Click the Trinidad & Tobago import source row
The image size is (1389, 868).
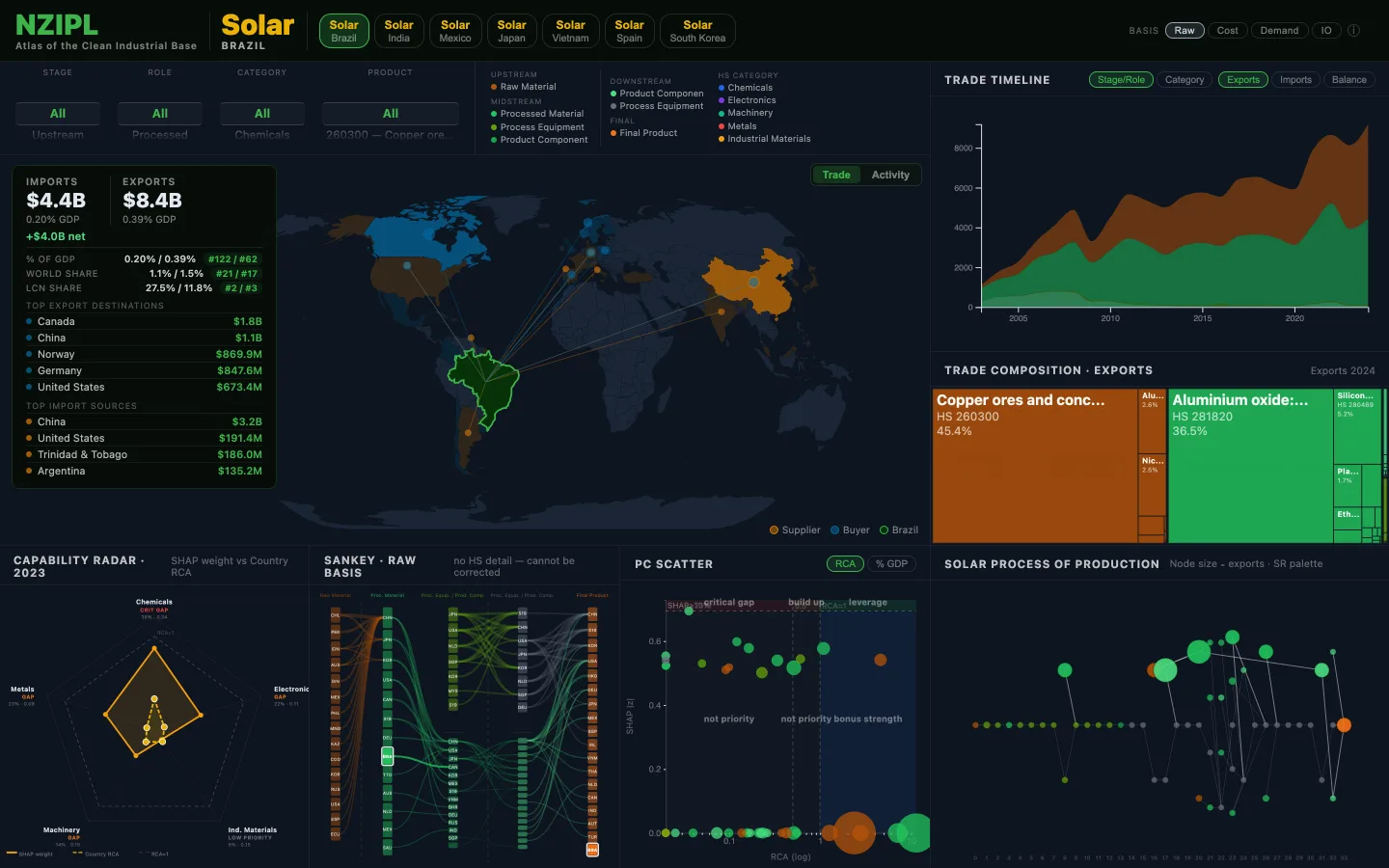coord(144,455)
